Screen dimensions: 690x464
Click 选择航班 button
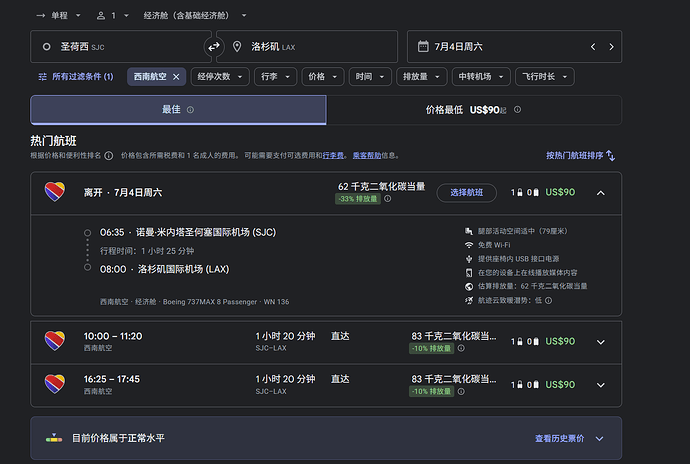click(x=466, y=193)
